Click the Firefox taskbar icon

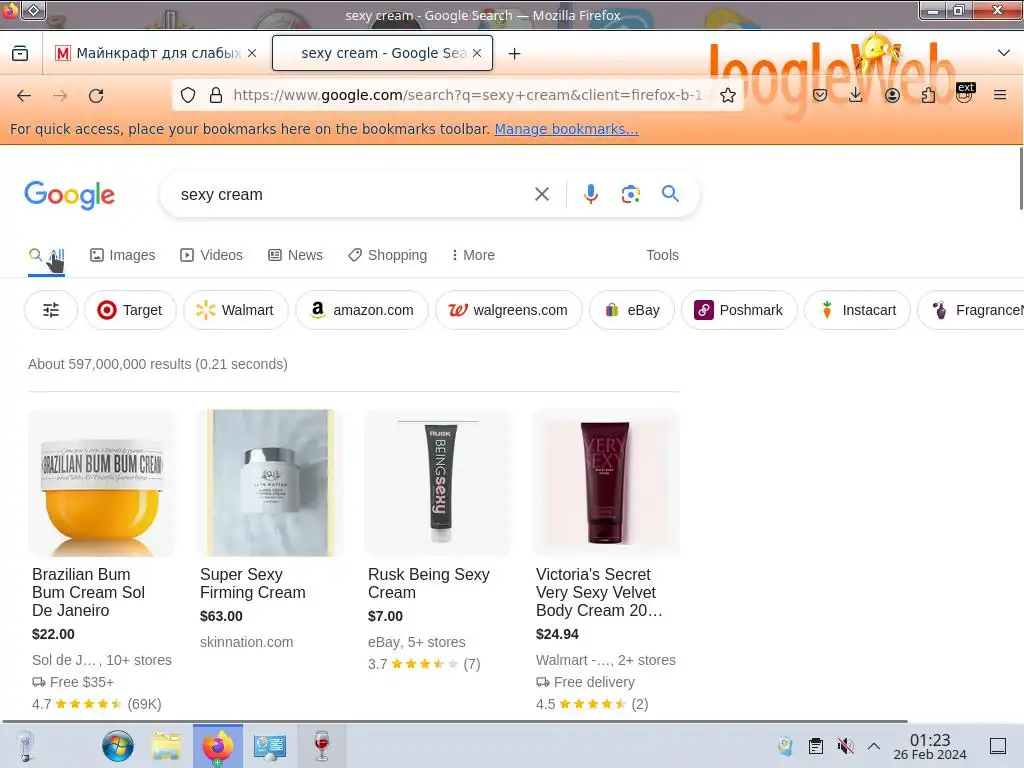point(217,746)
